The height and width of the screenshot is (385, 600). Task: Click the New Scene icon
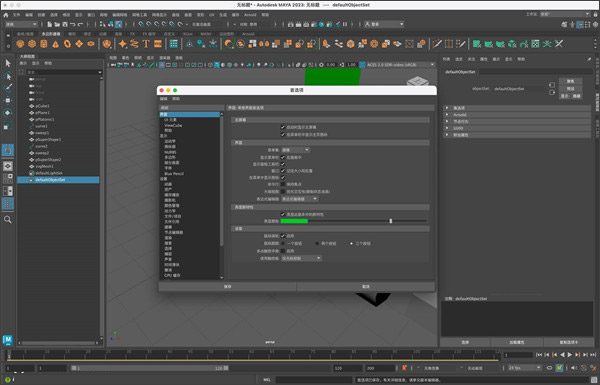pyautogui.click(x=49, y=24)
